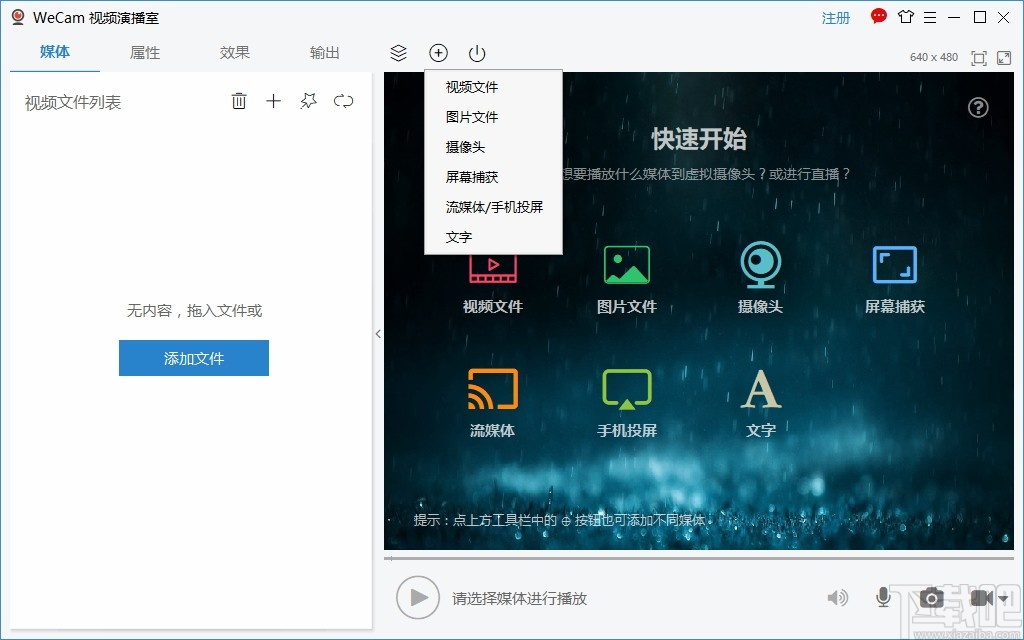The width and height of the screenshot is (1024, 640).
Task: Select 图片文件 in the dropdown menu
Action: [x=493, y=117]
